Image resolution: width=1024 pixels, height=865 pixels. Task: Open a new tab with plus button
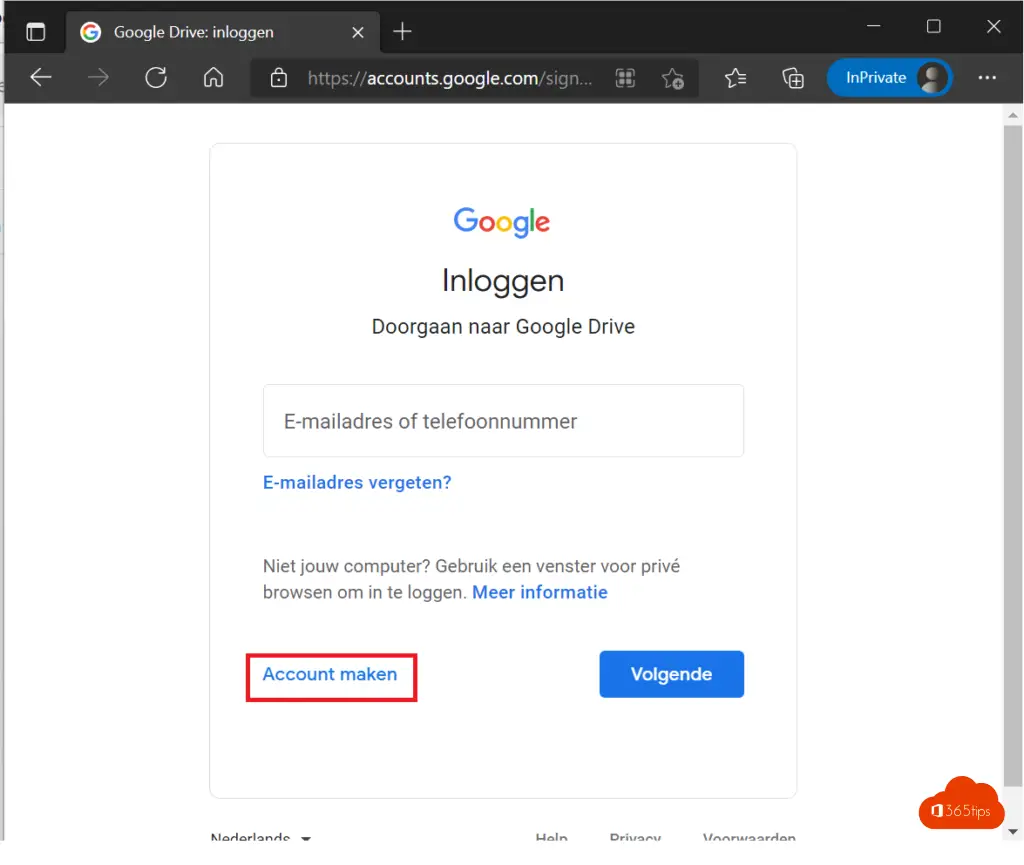point(402,31)
